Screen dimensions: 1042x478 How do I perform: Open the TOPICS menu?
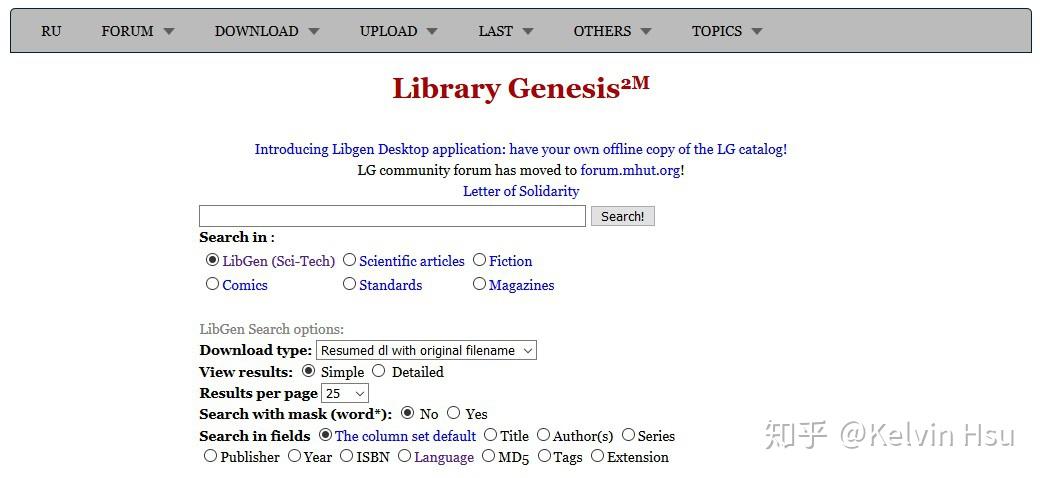(726, 31)
